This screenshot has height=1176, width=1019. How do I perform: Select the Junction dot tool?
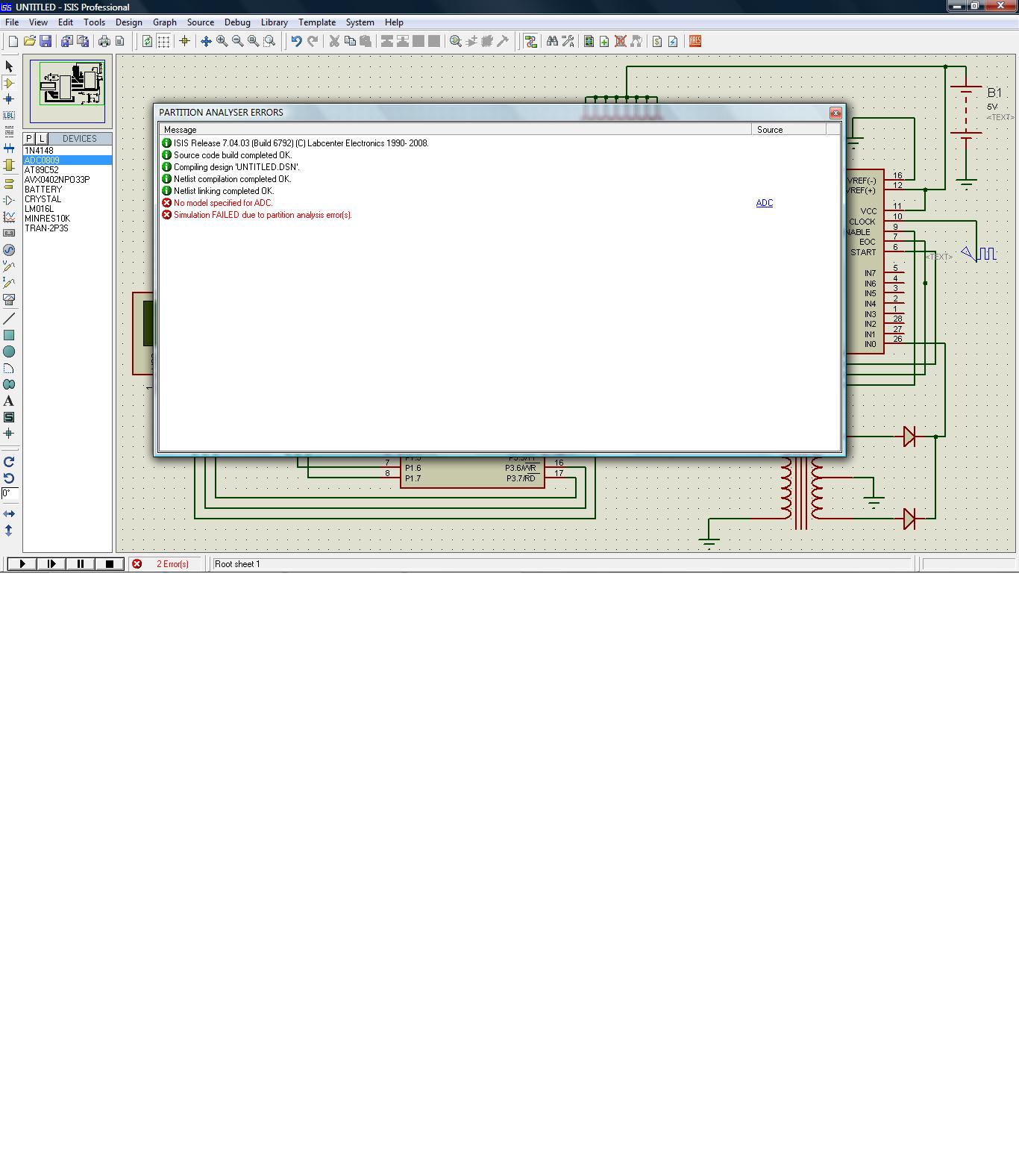point(9,99)
